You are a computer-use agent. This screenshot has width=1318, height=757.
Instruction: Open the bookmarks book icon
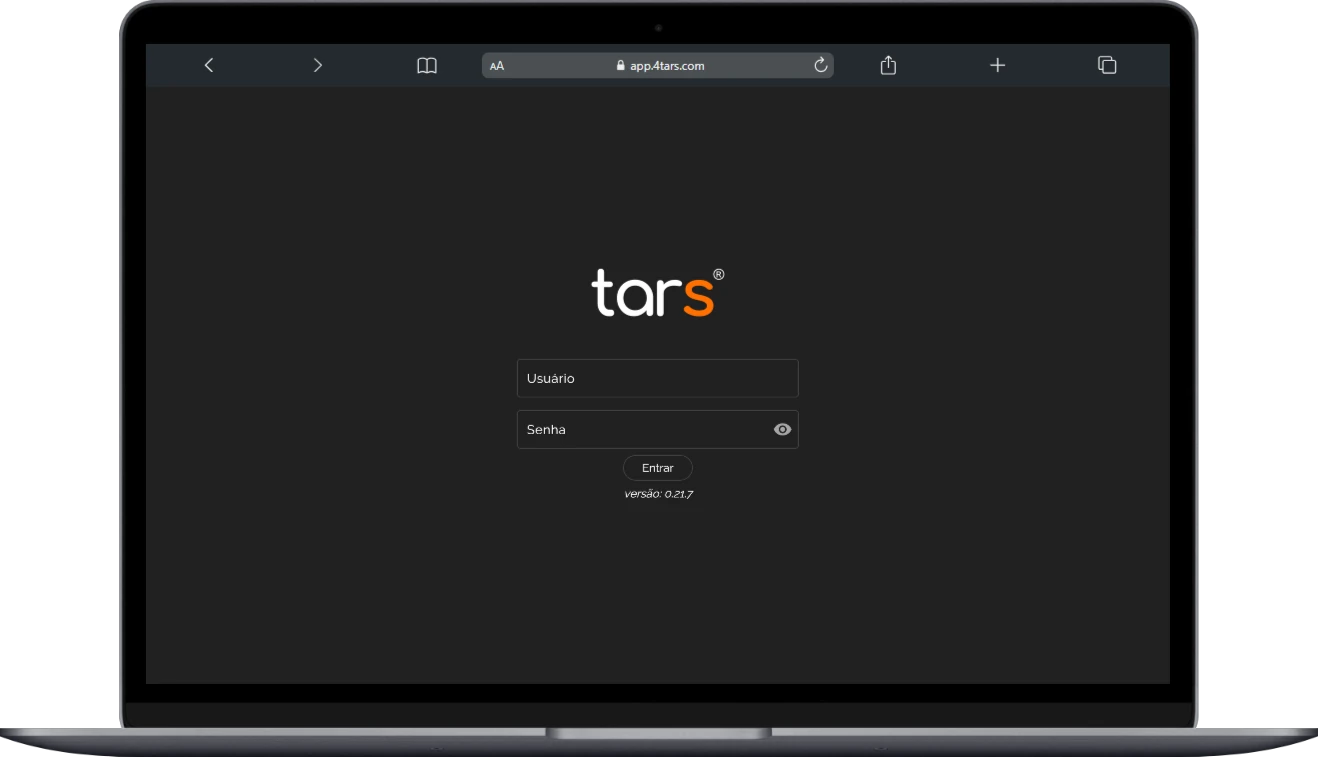click(x=427, y=65)
